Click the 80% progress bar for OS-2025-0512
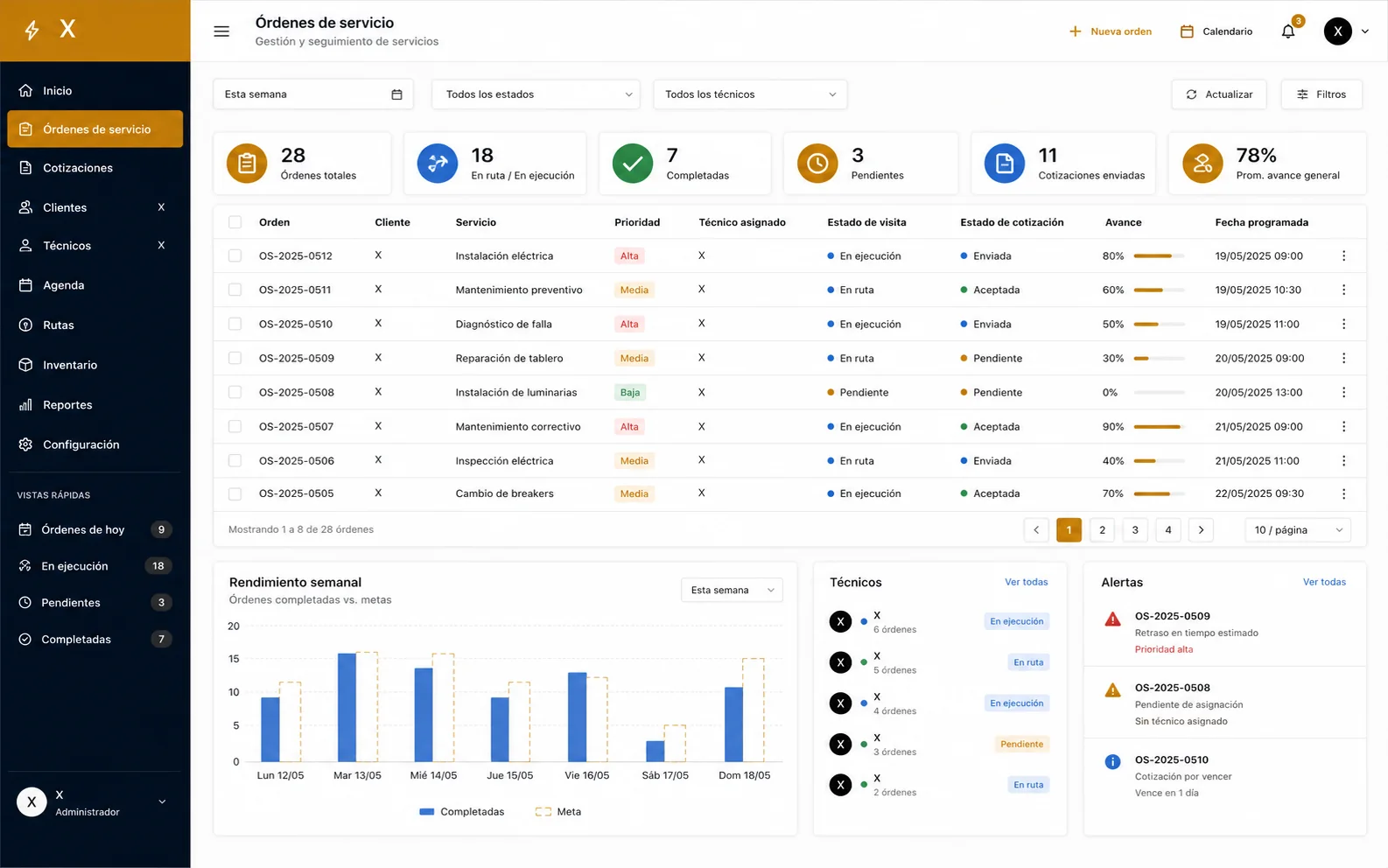This screenshot has width=1388, height=868. 1159,255
